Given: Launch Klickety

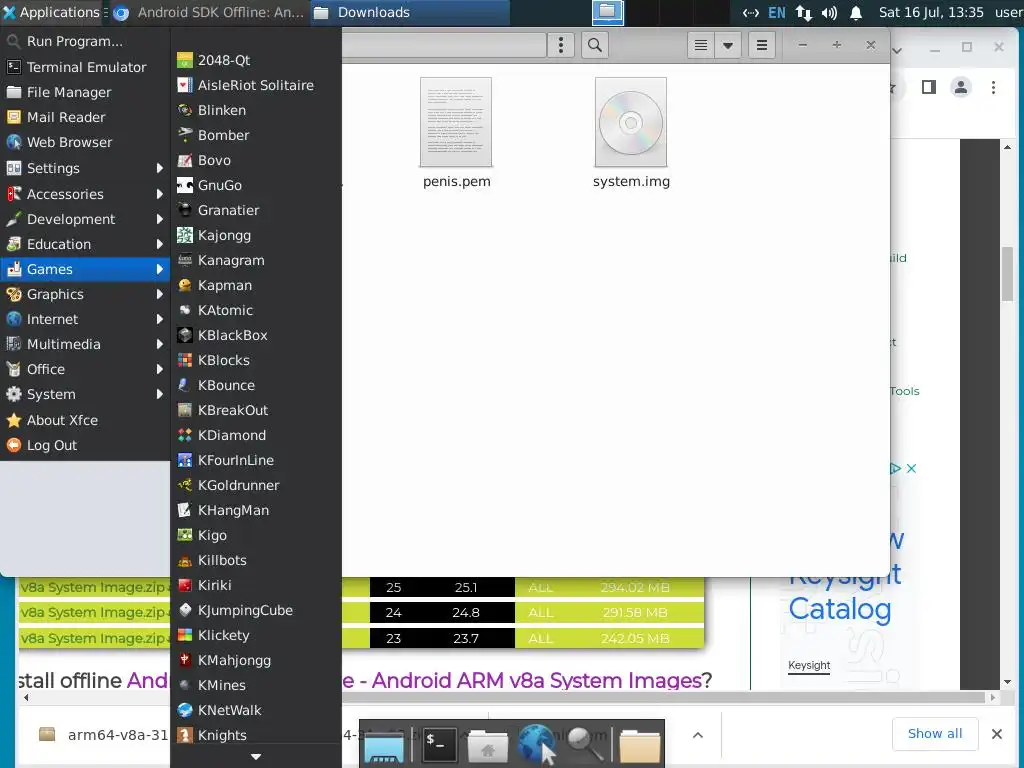Looking at the screenshot, I should (255, 635).
